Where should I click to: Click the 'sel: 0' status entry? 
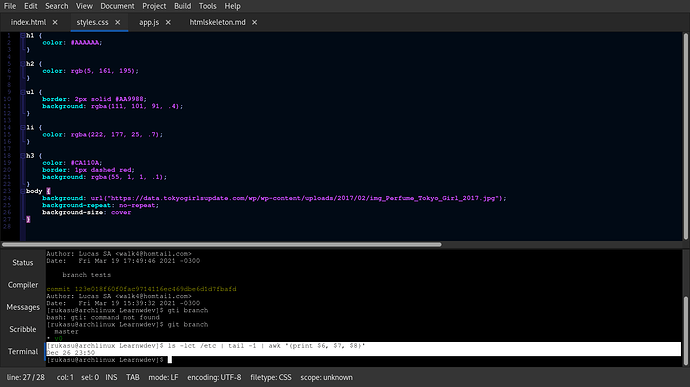[90, 377]
